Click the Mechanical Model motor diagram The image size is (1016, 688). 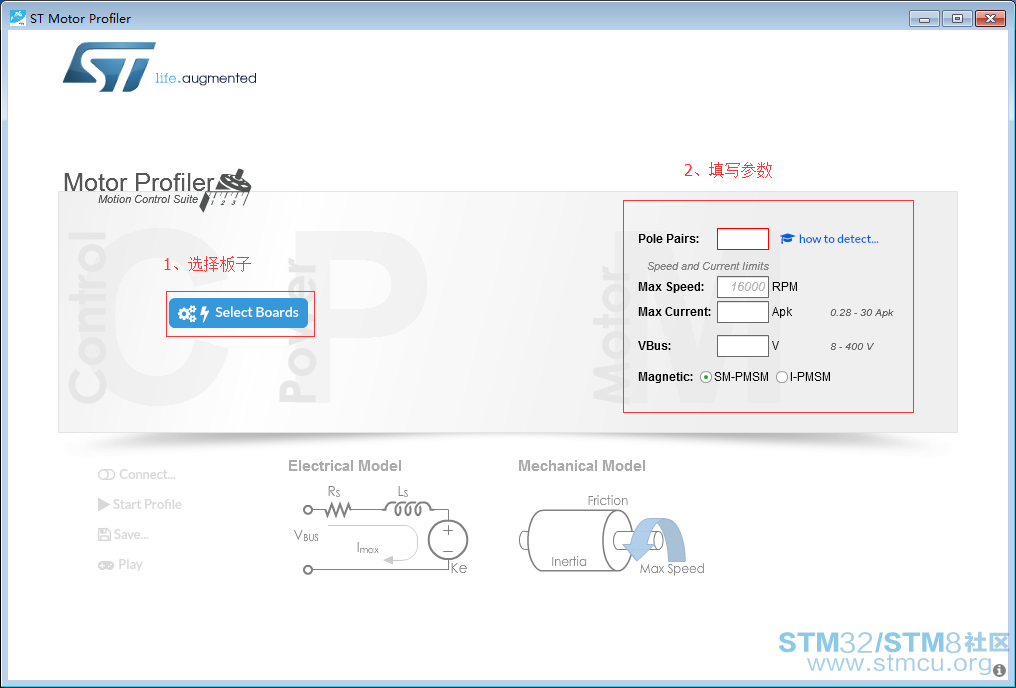[611, 535]
